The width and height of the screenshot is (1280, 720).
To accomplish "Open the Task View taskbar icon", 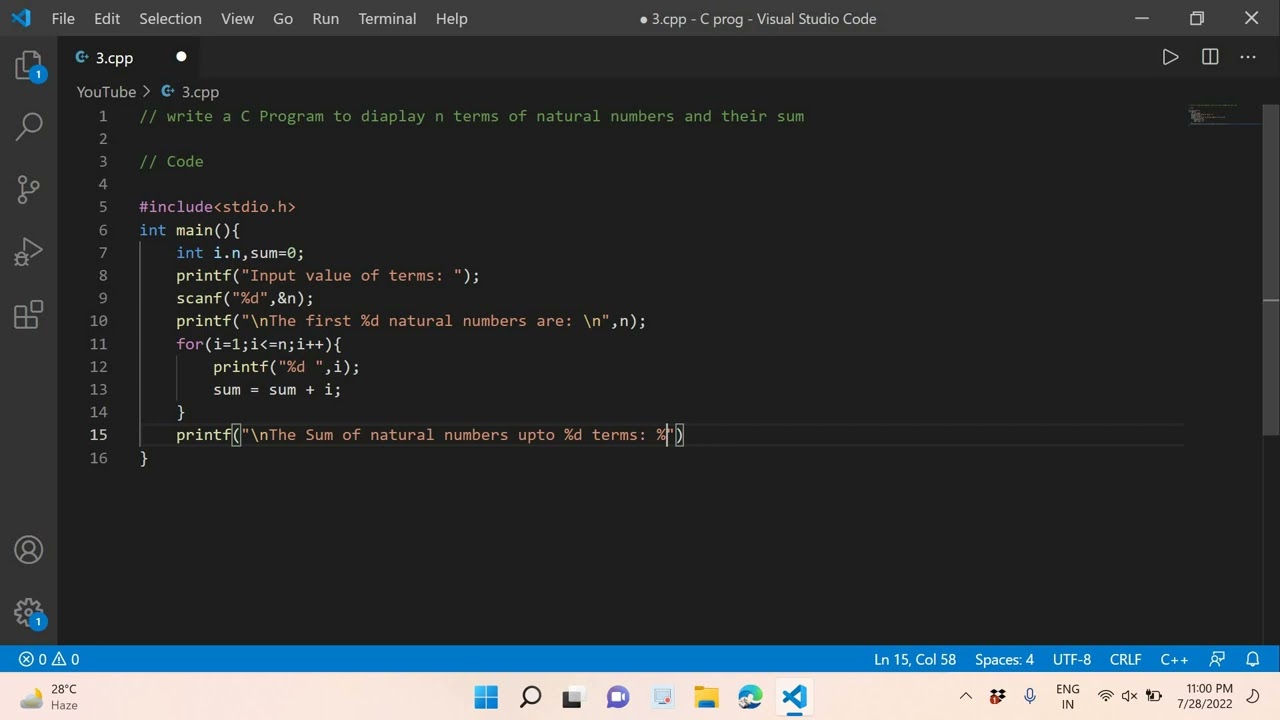I will point(574,697).
